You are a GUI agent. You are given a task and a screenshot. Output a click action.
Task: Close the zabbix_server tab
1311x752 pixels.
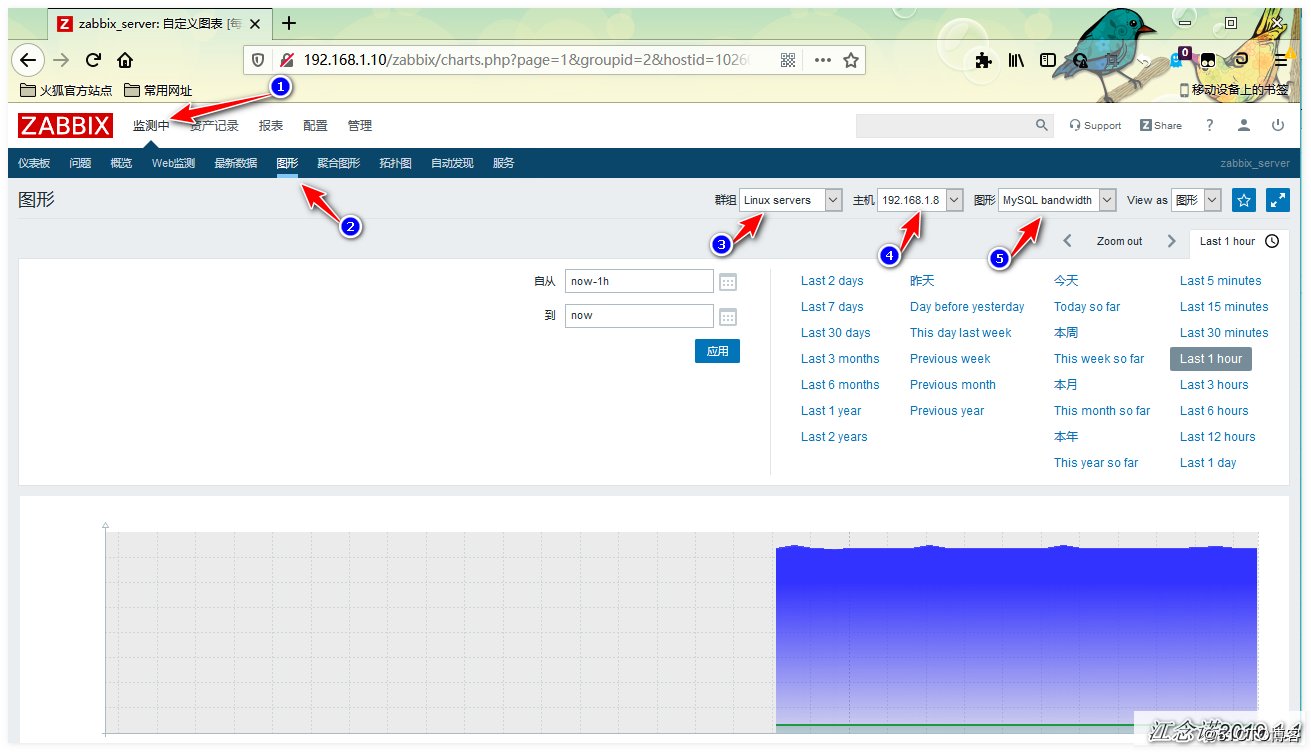click(257, 23)
